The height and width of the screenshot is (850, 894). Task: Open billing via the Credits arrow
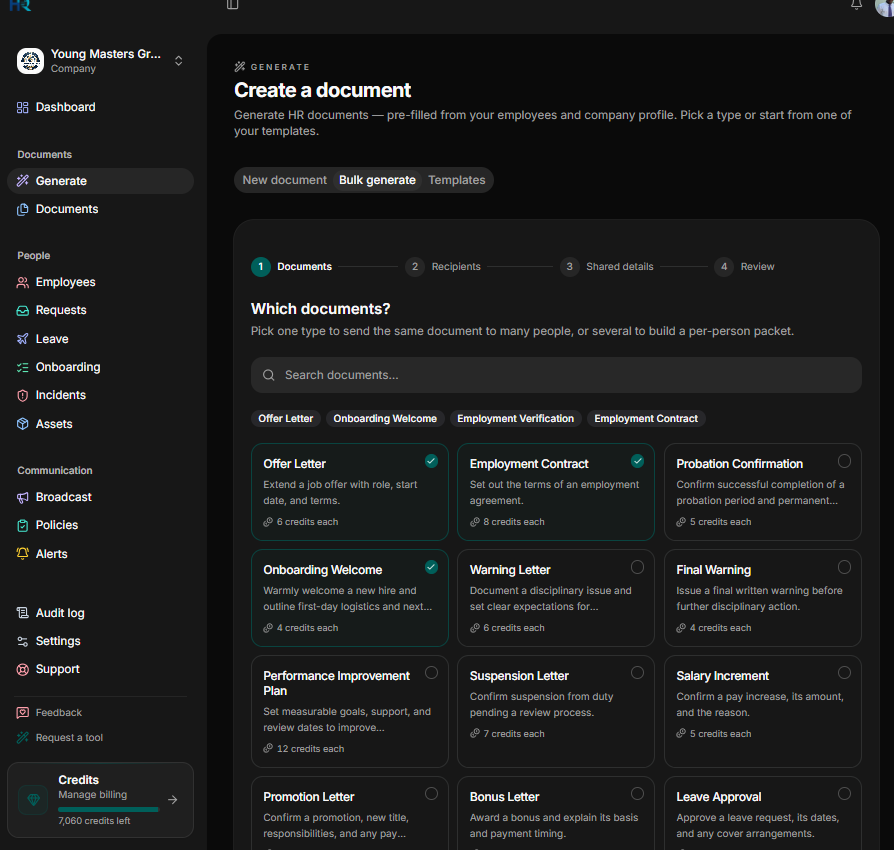point(173,800)
